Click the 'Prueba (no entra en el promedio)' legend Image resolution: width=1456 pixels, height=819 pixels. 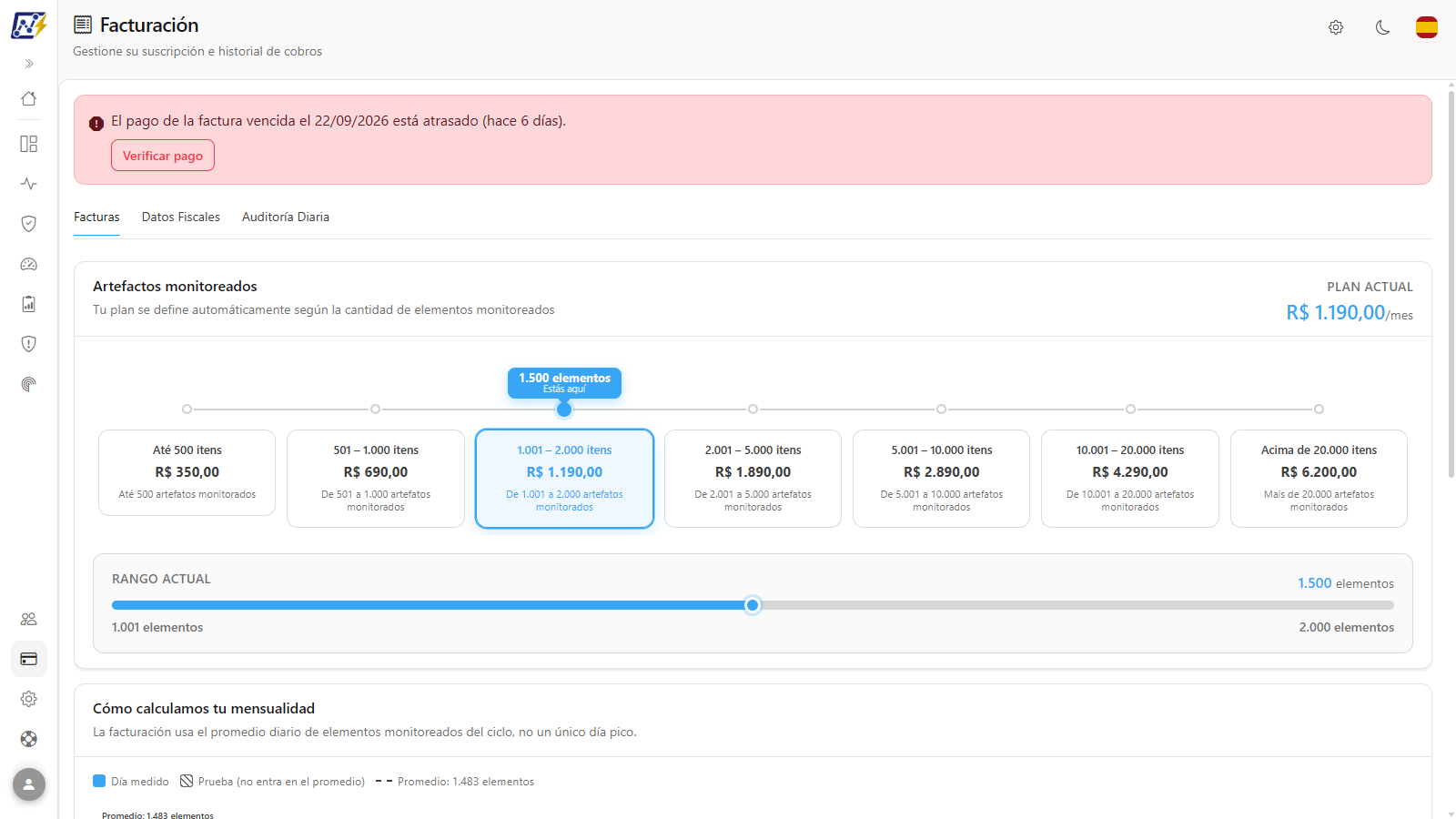tap(273, 782)
